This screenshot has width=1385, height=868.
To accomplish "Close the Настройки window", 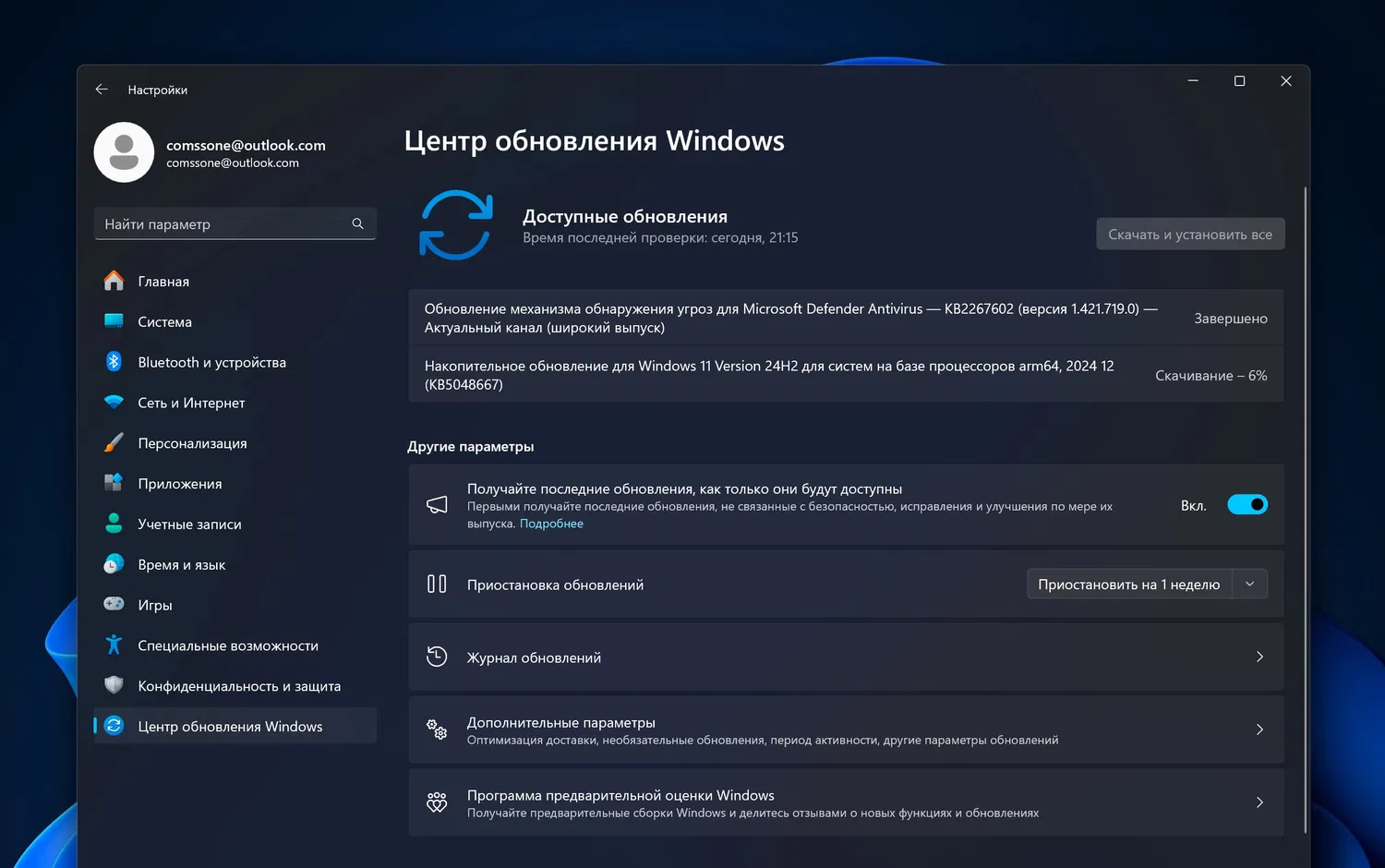I will tap(1285, 81).
